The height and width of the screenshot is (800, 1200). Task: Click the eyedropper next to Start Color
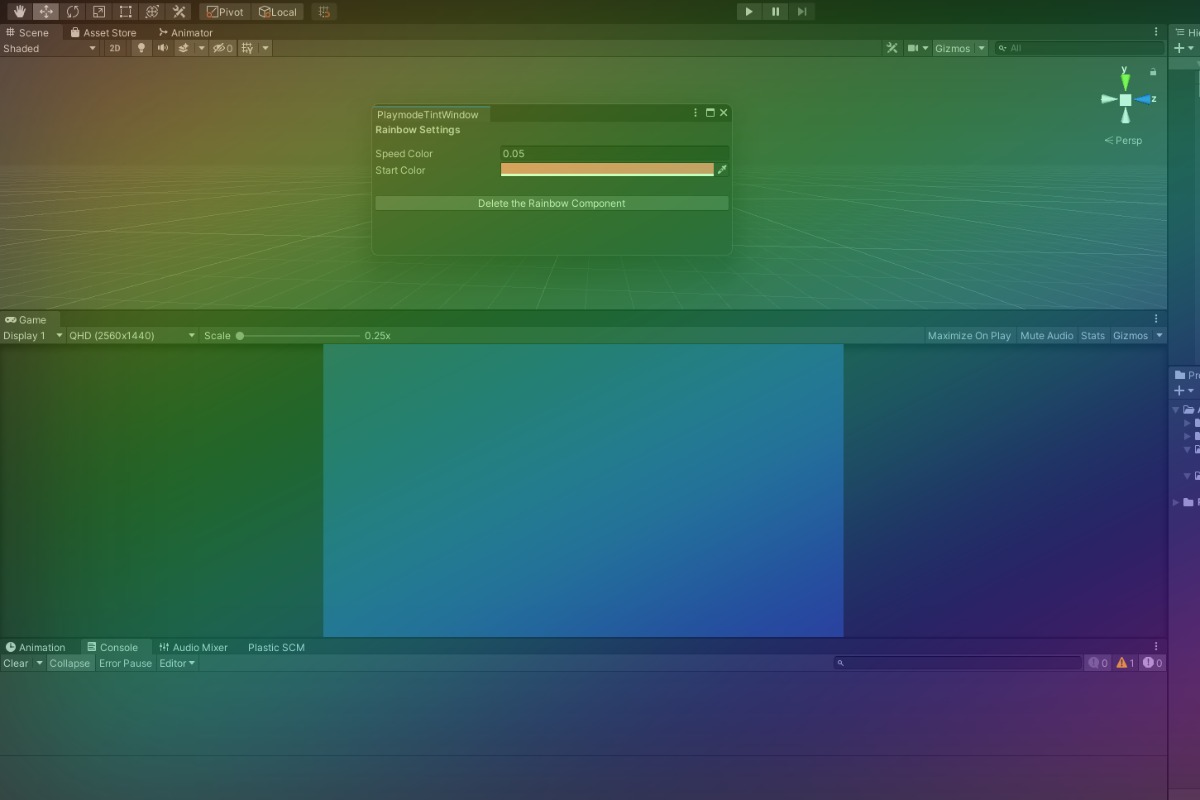tap(722, 170)
